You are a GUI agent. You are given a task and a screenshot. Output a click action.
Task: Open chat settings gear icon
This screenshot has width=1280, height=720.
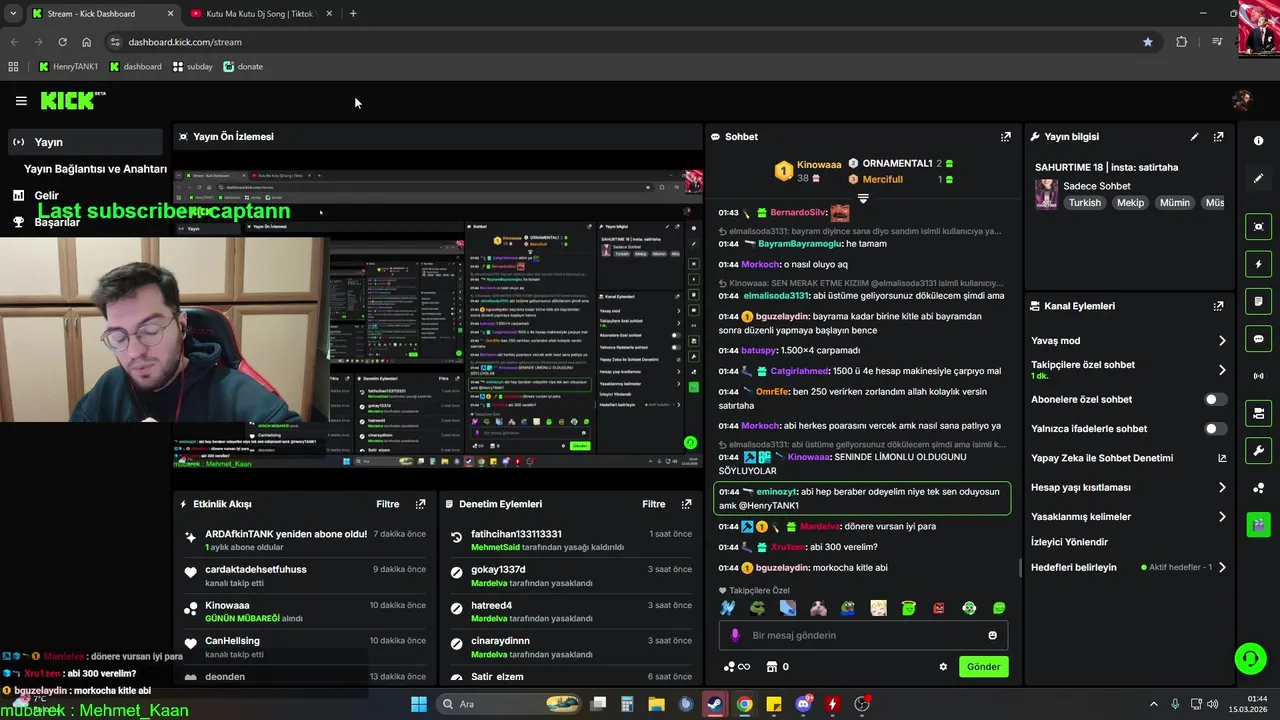pyautogui.click(x=942, y=667)
